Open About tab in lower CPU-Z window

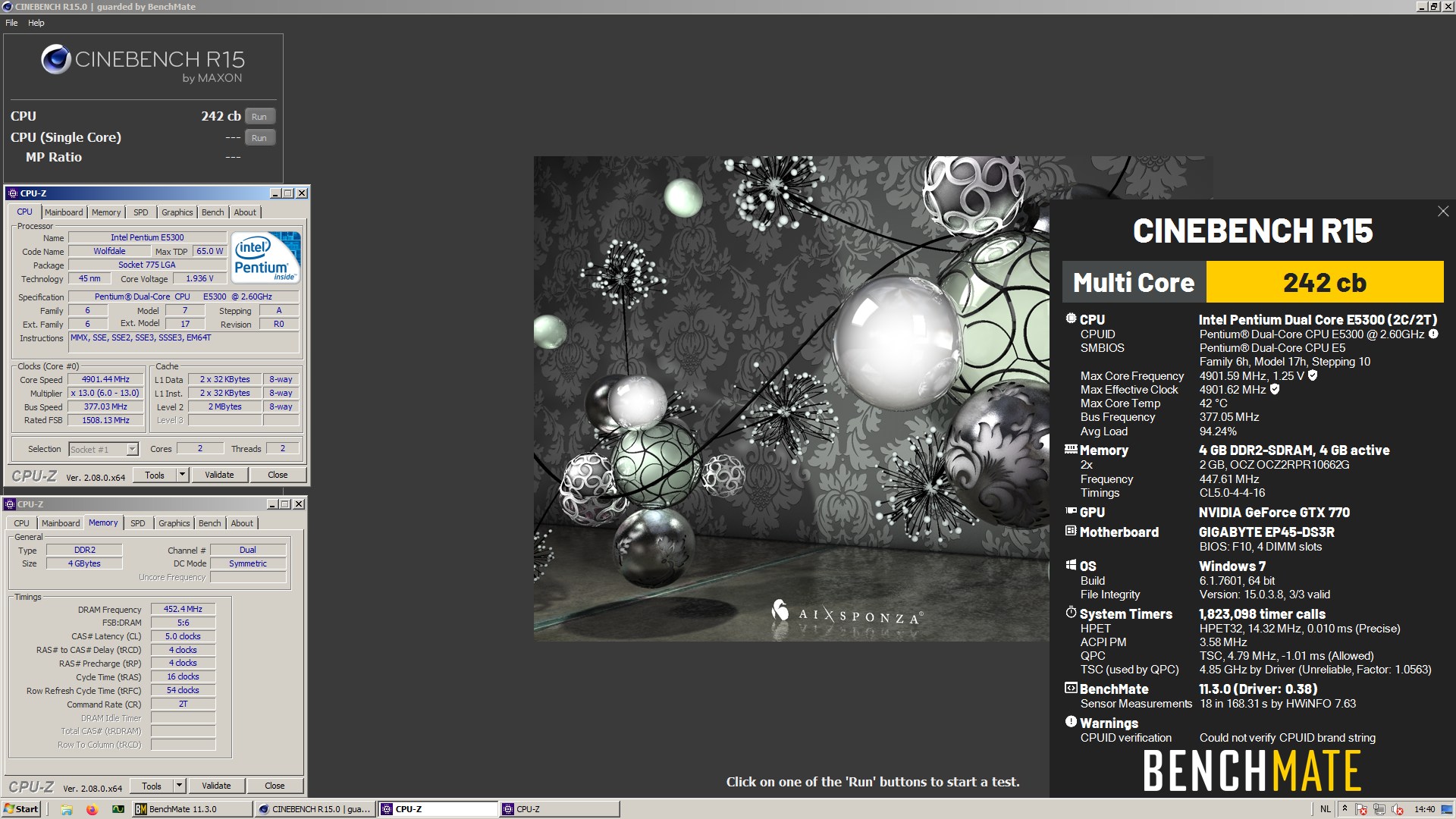[x=242, y=523]
